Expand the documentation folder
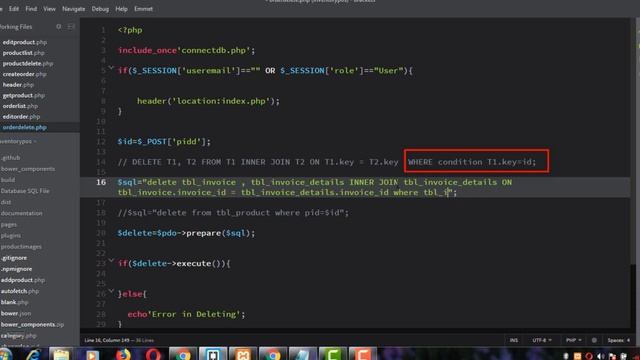 [21, 213]
